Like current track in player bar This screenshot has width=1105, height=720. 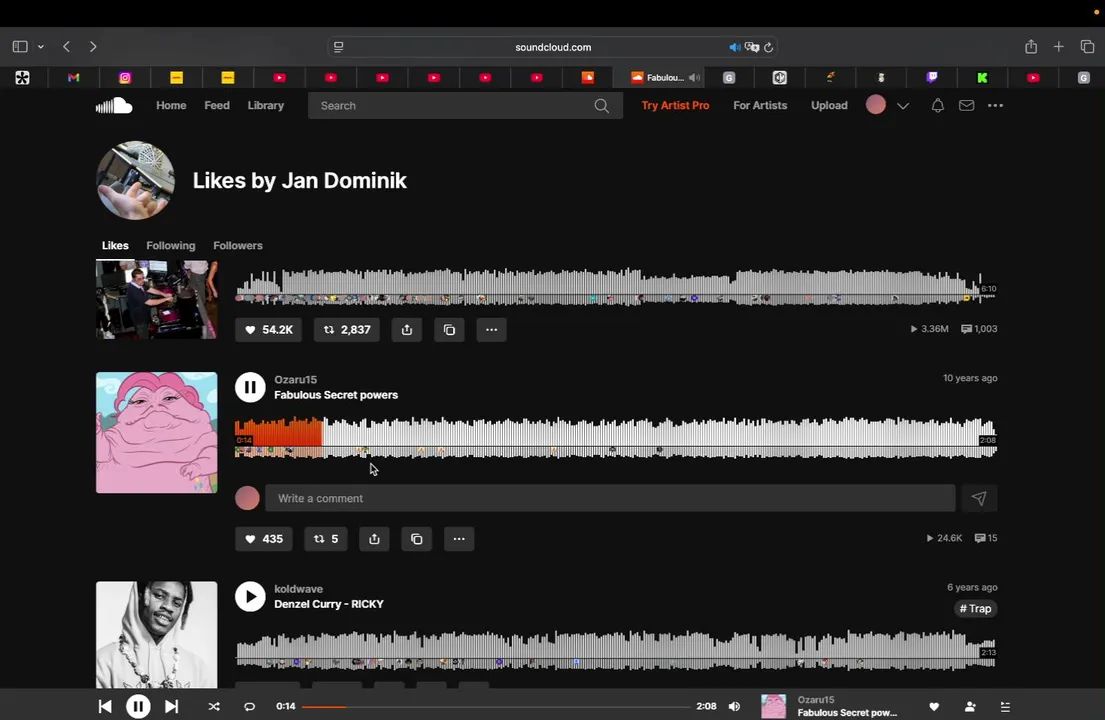coord(934,707)
